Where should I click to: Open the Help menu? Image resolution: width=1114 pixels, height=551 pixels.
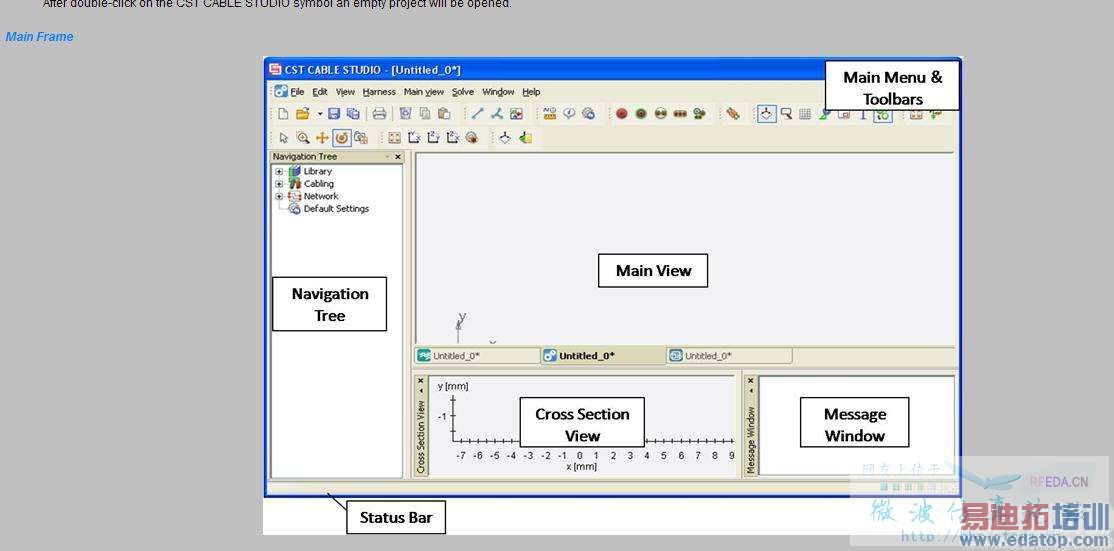(531, 92)
